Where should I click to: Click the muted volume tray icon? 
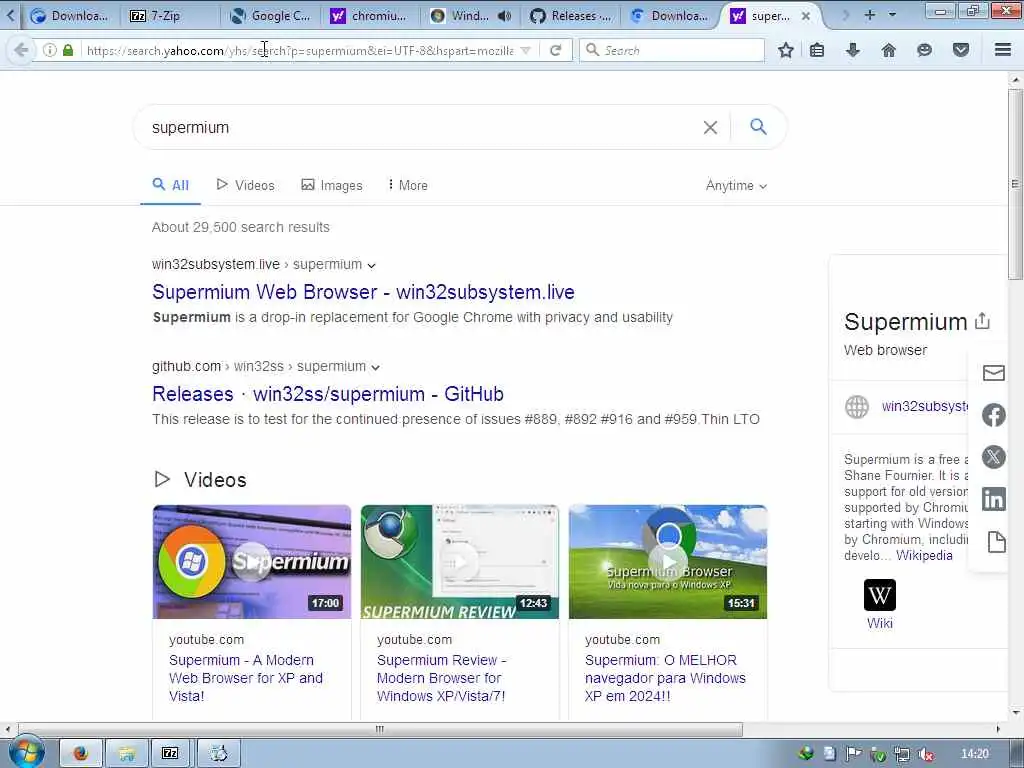click(925, 754)
